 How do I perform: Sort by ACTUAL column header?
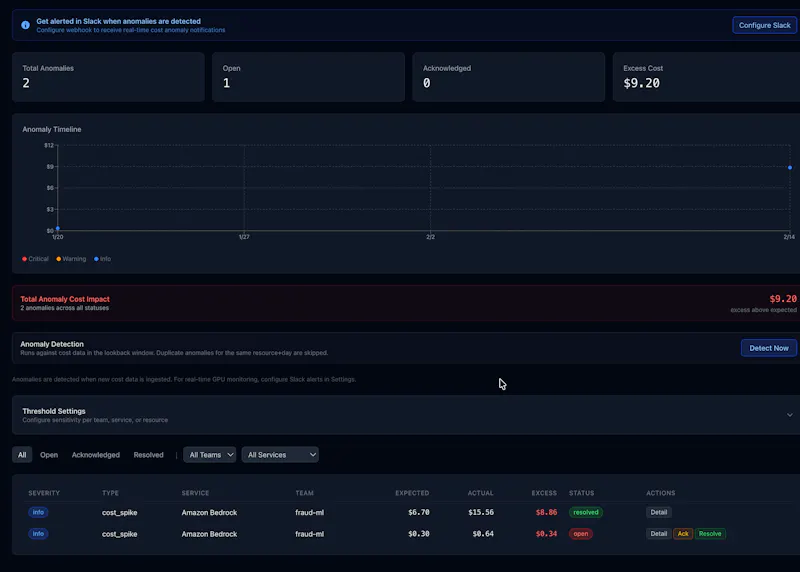pos(481,493)
